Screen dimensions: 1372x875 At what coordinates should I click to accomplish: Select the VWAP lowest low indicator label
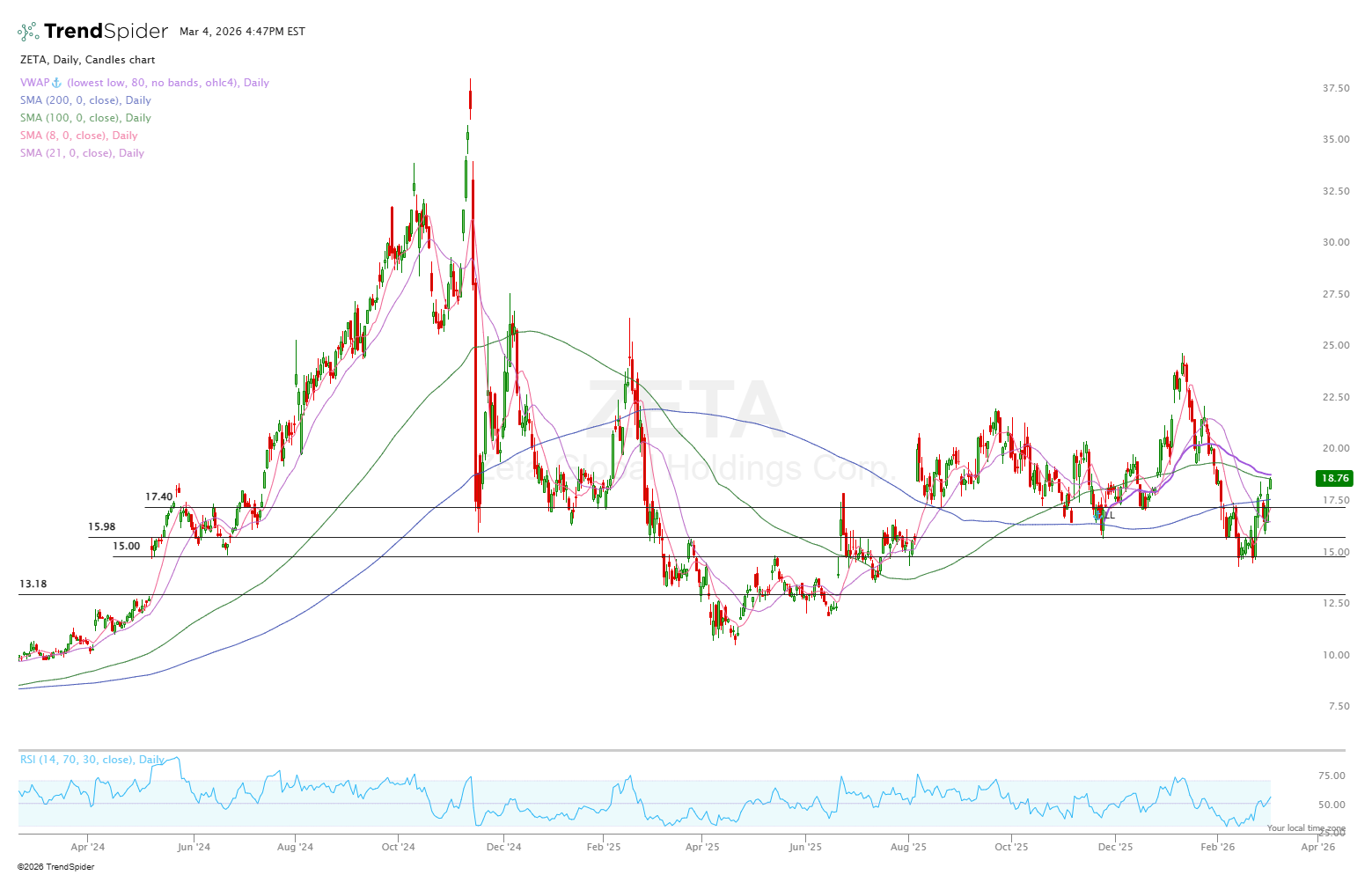coord(144,83)
